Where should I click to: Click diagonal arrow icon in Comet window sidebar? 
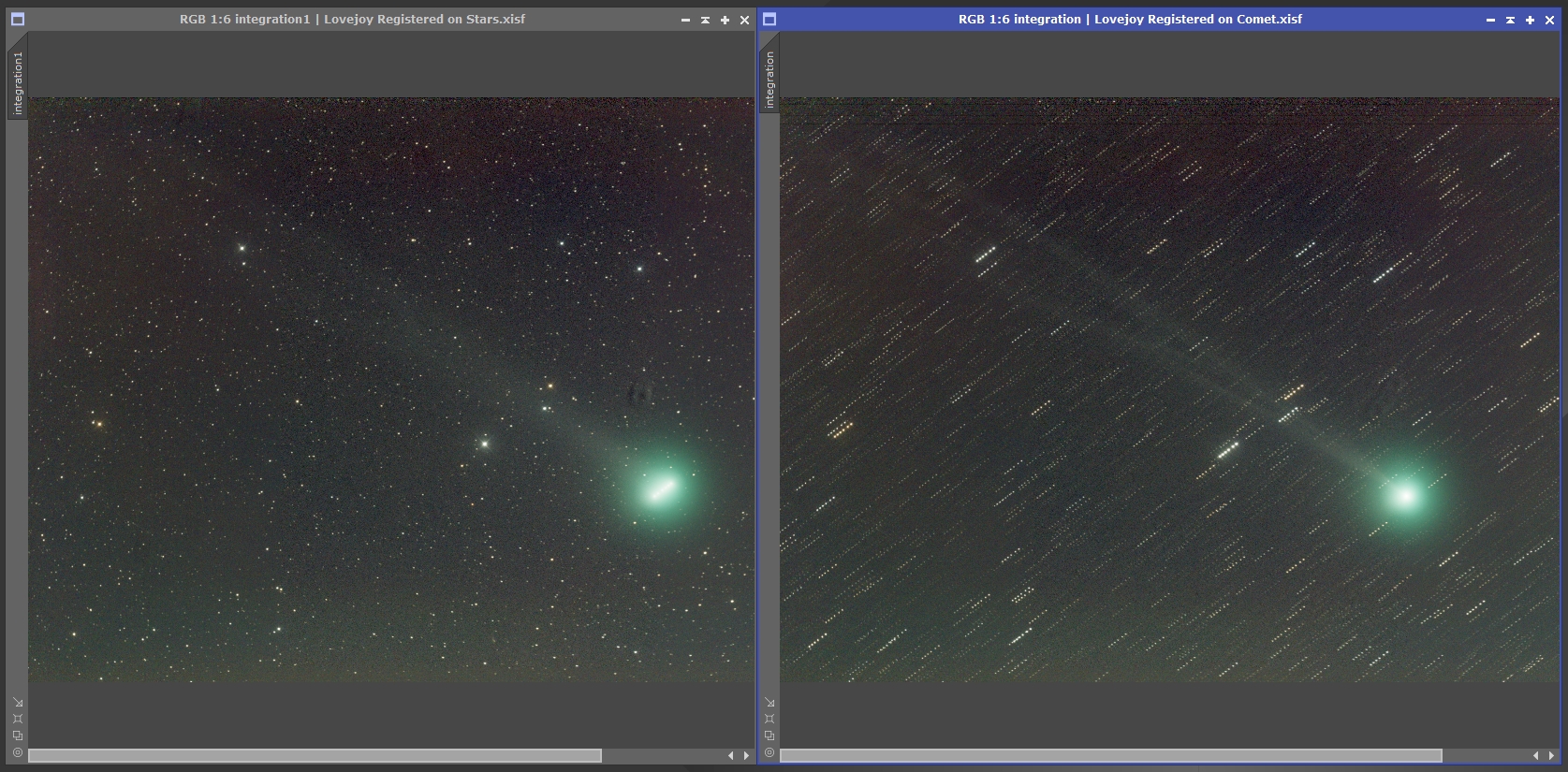click(x=769, y=702)
